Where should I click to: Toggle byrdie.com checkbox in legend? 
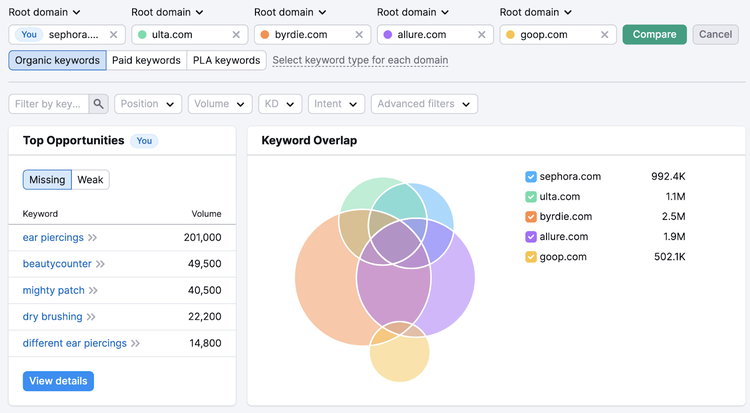[531, 217]
